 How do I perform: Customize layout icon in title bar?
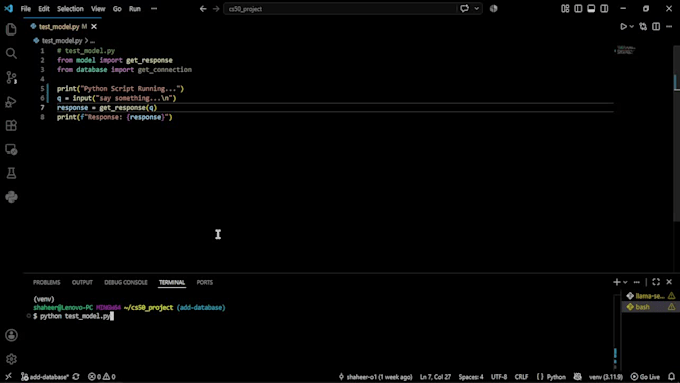pyautogui.click(x=565, y=9)
